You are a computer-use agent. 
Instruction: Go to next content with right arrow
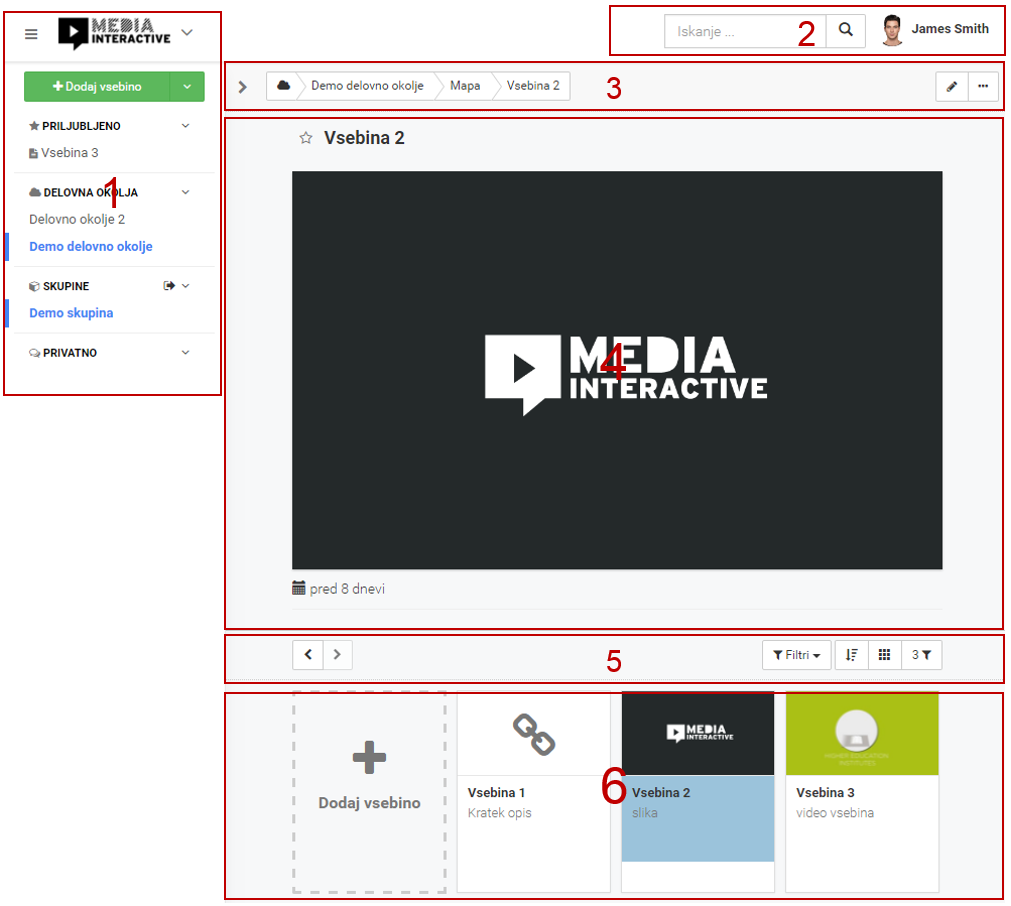(x=337, y=655)
